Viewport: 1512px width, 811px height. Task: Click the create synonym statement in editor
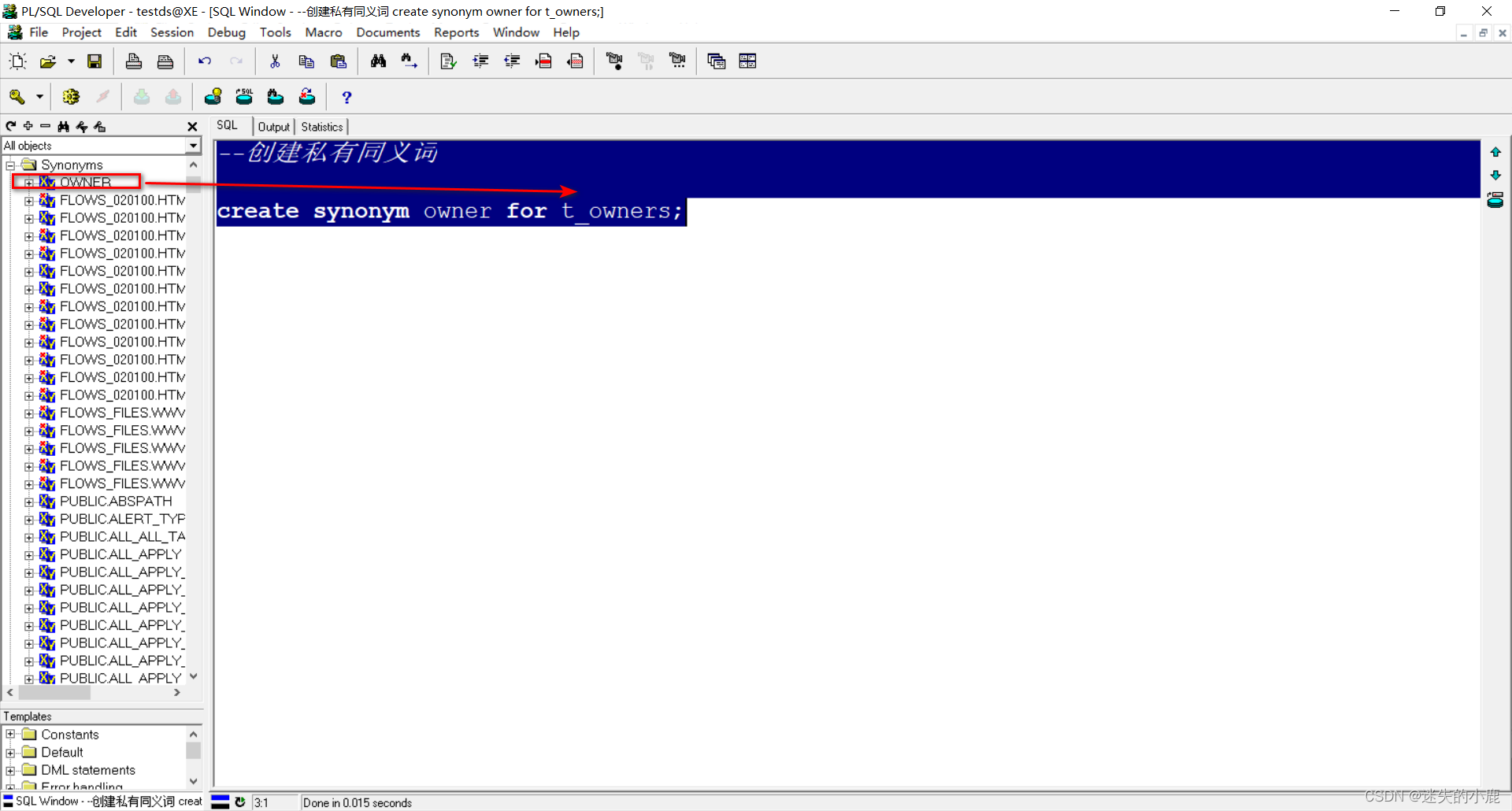(450, 211)
